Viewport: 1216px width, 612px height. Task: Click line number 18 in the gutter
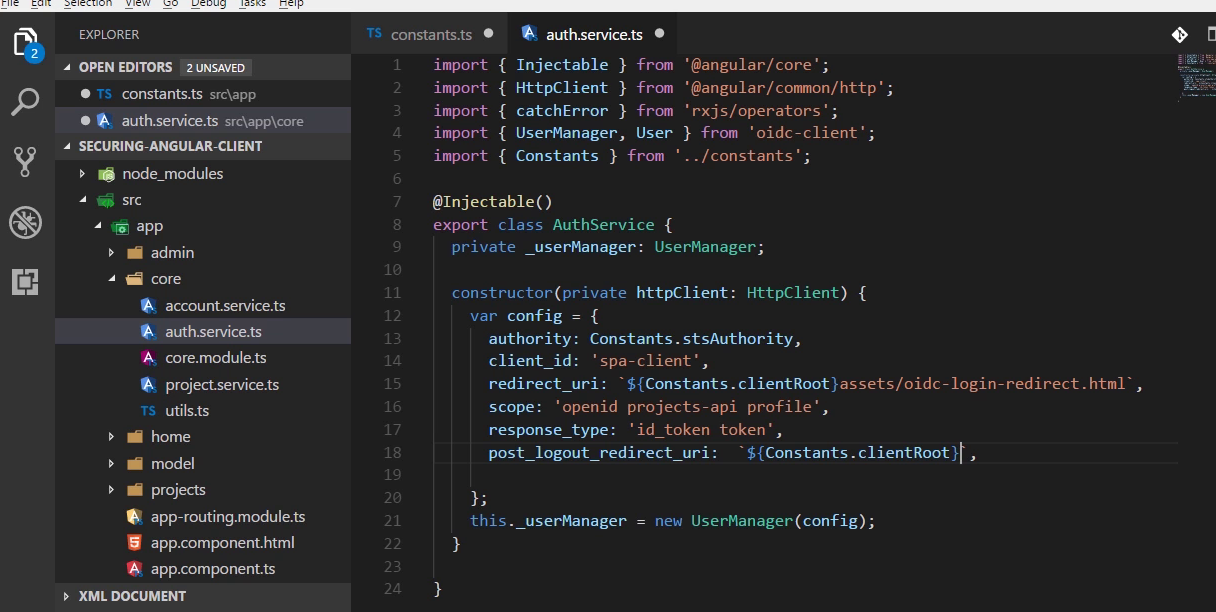tap(392, 453)
